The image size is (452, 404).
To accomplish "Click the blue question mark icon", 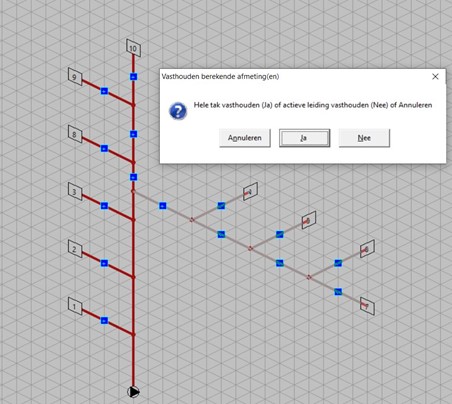I will coord(178,111).
